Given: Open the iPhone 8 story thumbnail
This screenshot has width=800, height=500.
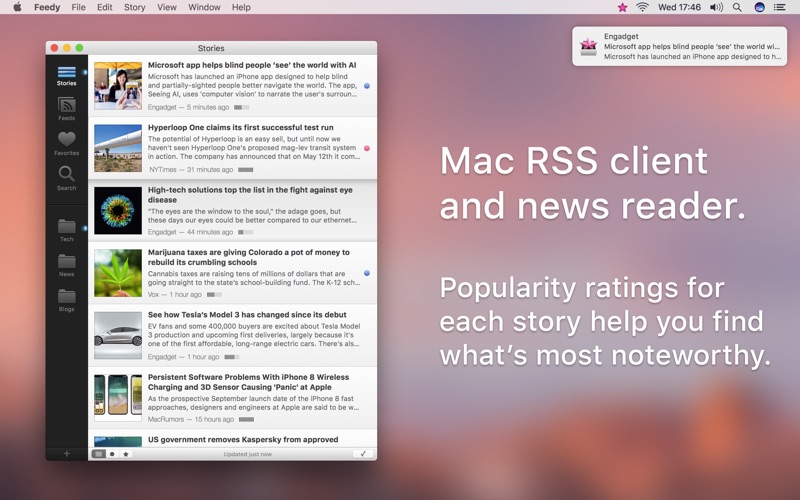Looking at the screenshot, I should click(118, 397).
